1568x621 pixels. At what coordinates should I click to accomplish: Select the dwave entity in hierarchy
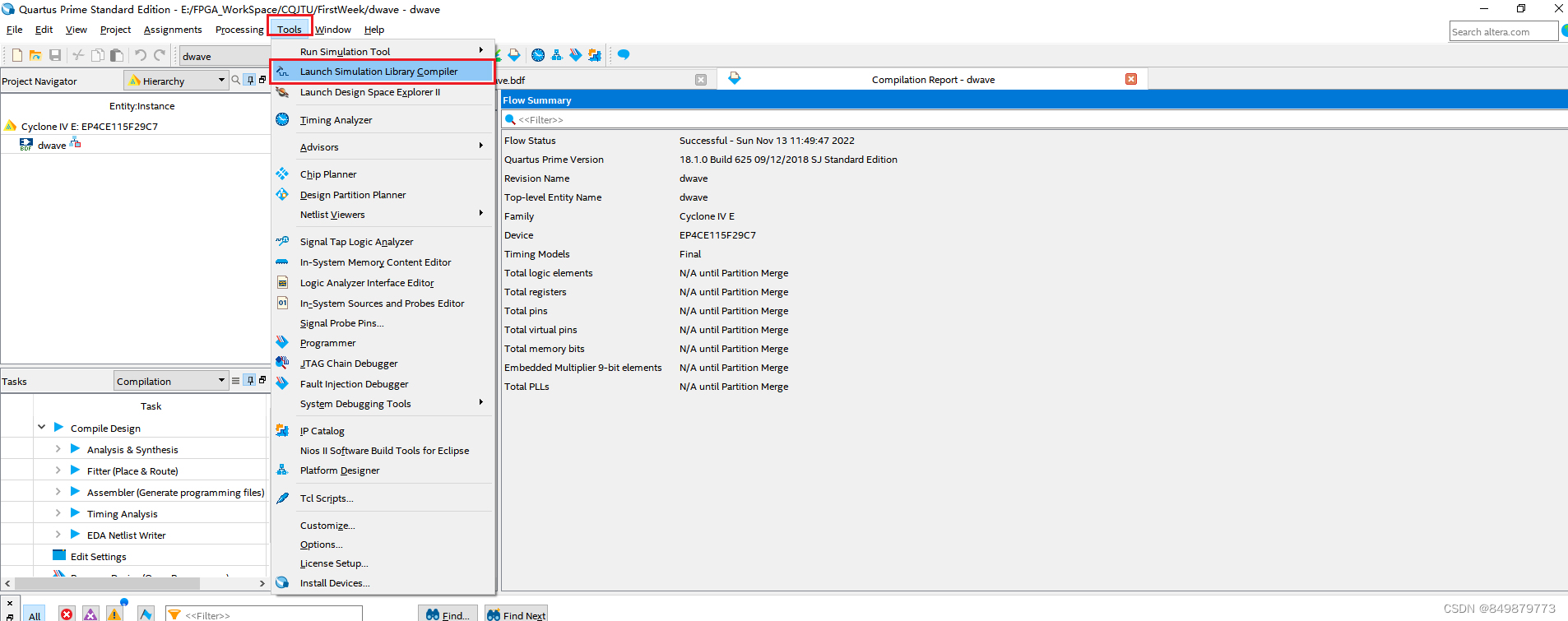pos(52,146)
